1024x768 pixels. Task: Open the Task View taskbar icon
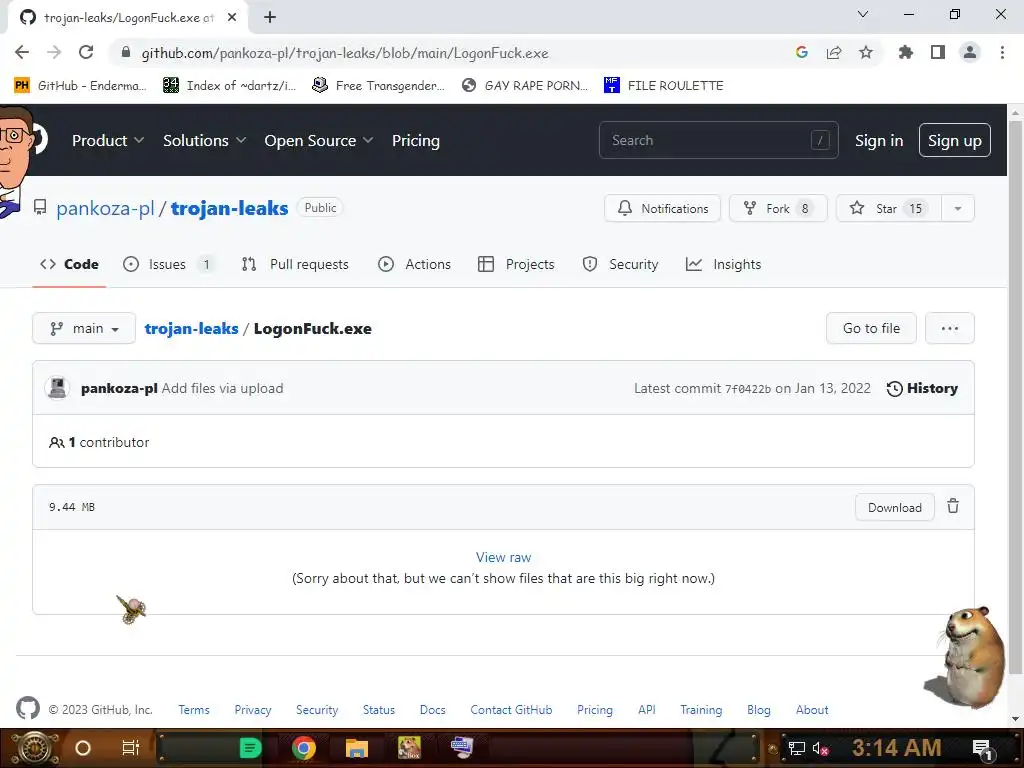pyautogui.click(x=131, y=747)
